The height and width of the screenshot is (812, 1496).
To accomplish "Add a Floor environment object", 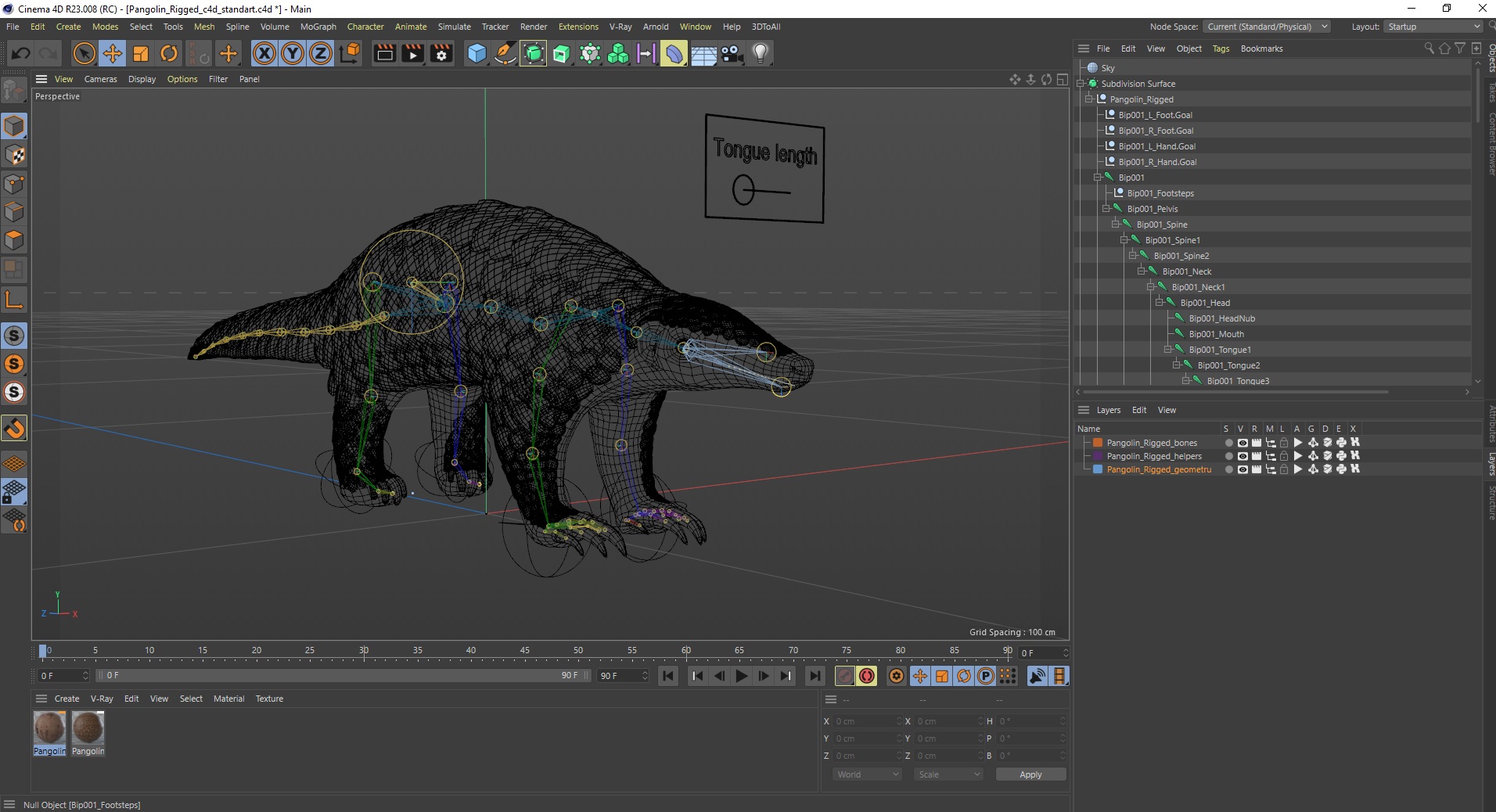I will pos(703,53).
